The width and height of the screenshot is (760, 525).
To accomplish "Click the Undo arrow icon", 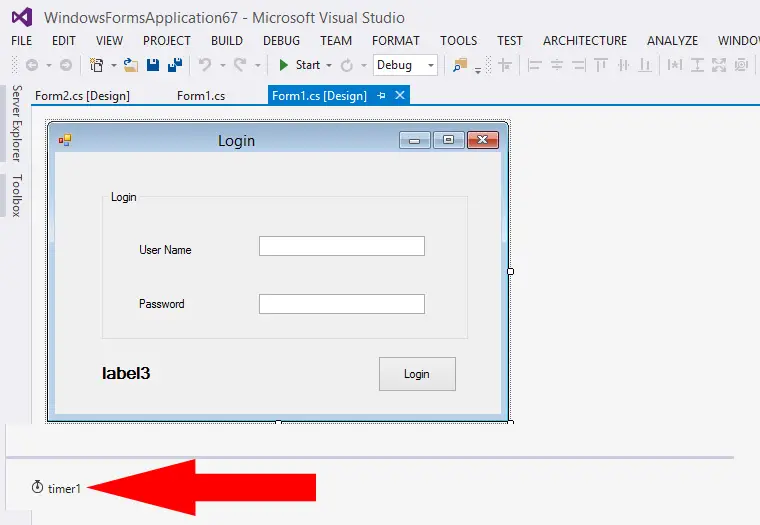I will click(x=205, y=65).
